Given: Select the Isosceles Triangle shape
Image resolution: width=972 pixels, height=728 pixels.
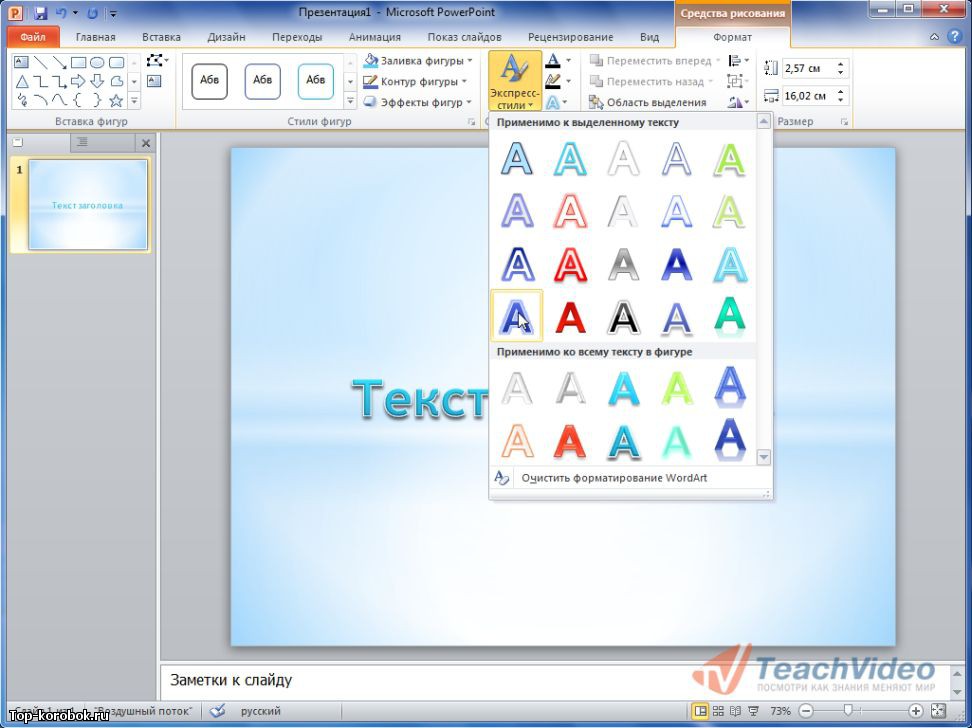Looking at the screenshot, I should [22, 81].
